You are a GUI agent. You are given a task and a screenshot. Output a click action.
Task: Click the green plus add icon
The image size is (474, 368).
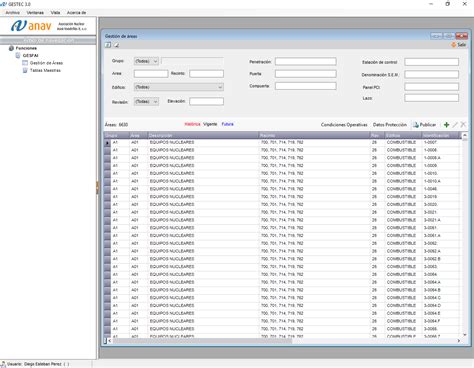(446, 125)
